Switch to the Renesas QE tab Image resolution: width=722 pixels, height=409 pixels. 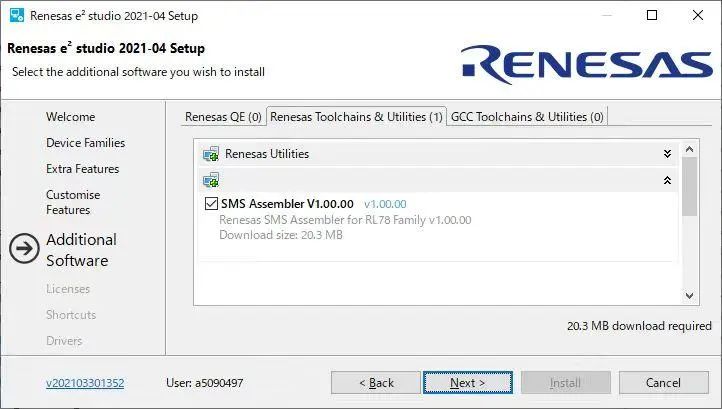coord(223,117)
